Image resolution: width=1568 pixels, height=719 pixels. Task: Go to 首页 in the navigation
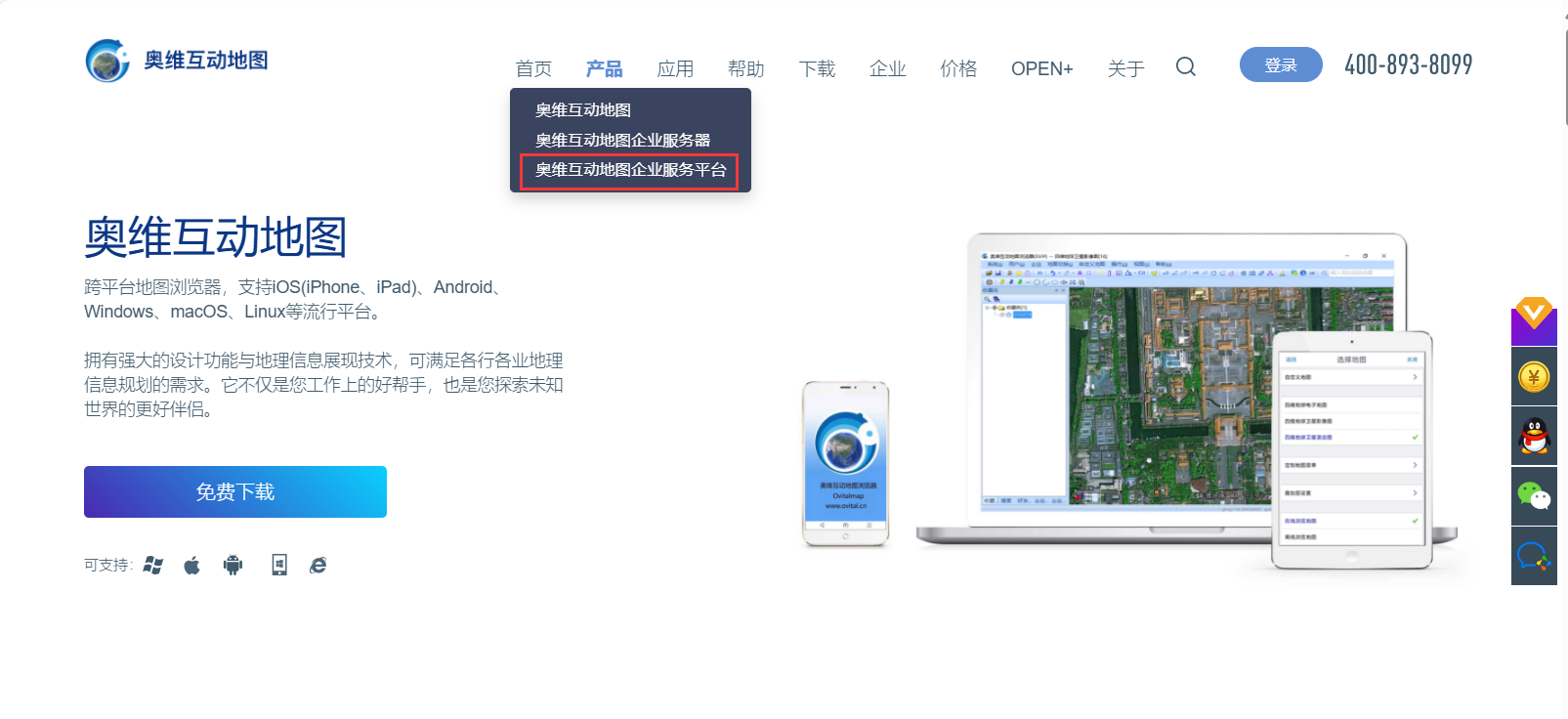[x=533, y=68]
